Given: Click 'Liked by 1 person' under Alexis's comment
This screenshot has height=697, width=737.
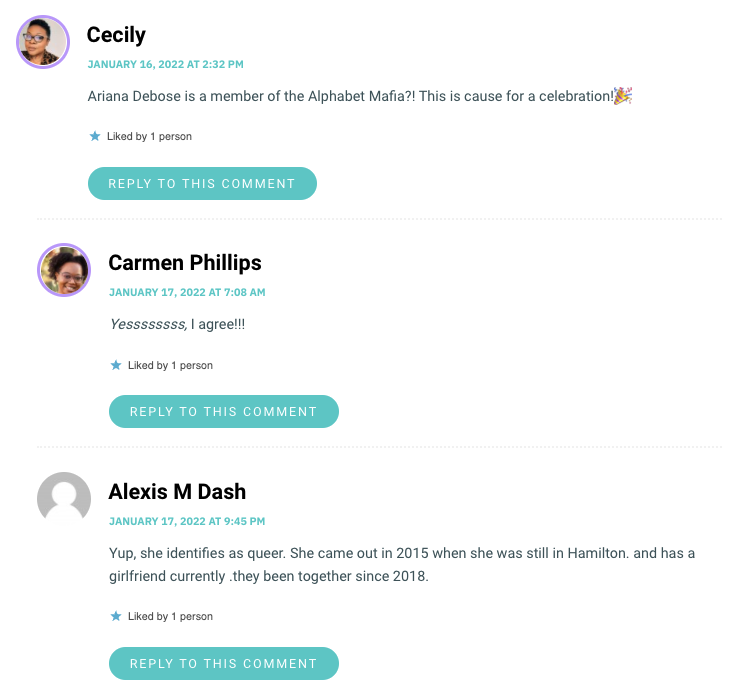Looking at the screenshot, I should [170, 616].
